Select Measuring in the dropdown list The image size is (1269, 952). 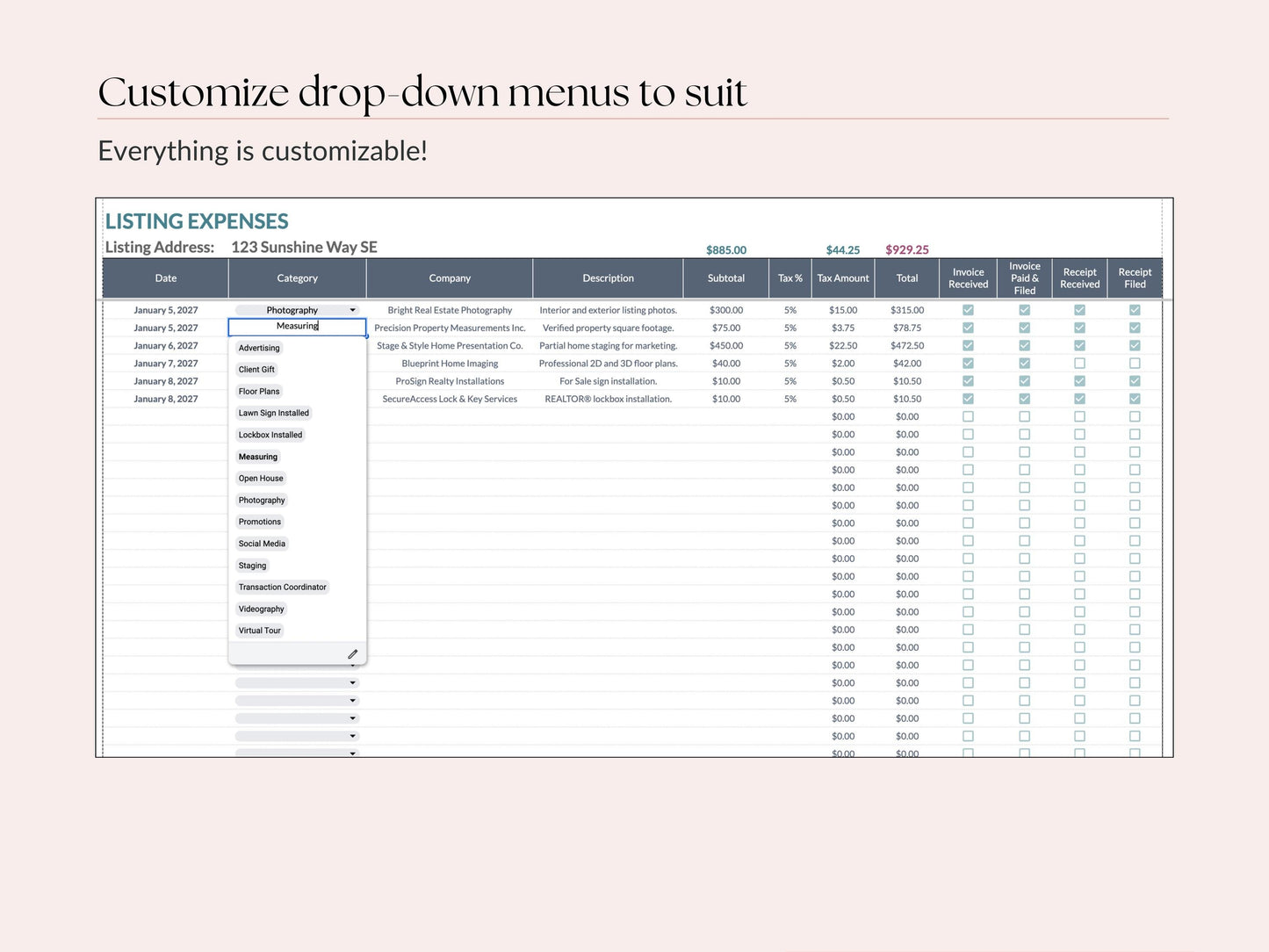[x=258, y=457]
